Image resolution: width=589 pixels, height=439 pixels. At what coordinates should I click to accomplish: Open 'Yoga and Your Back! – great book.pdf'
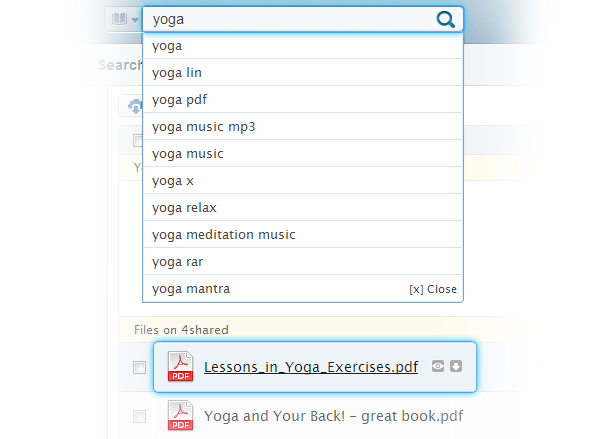pos(334,416)
